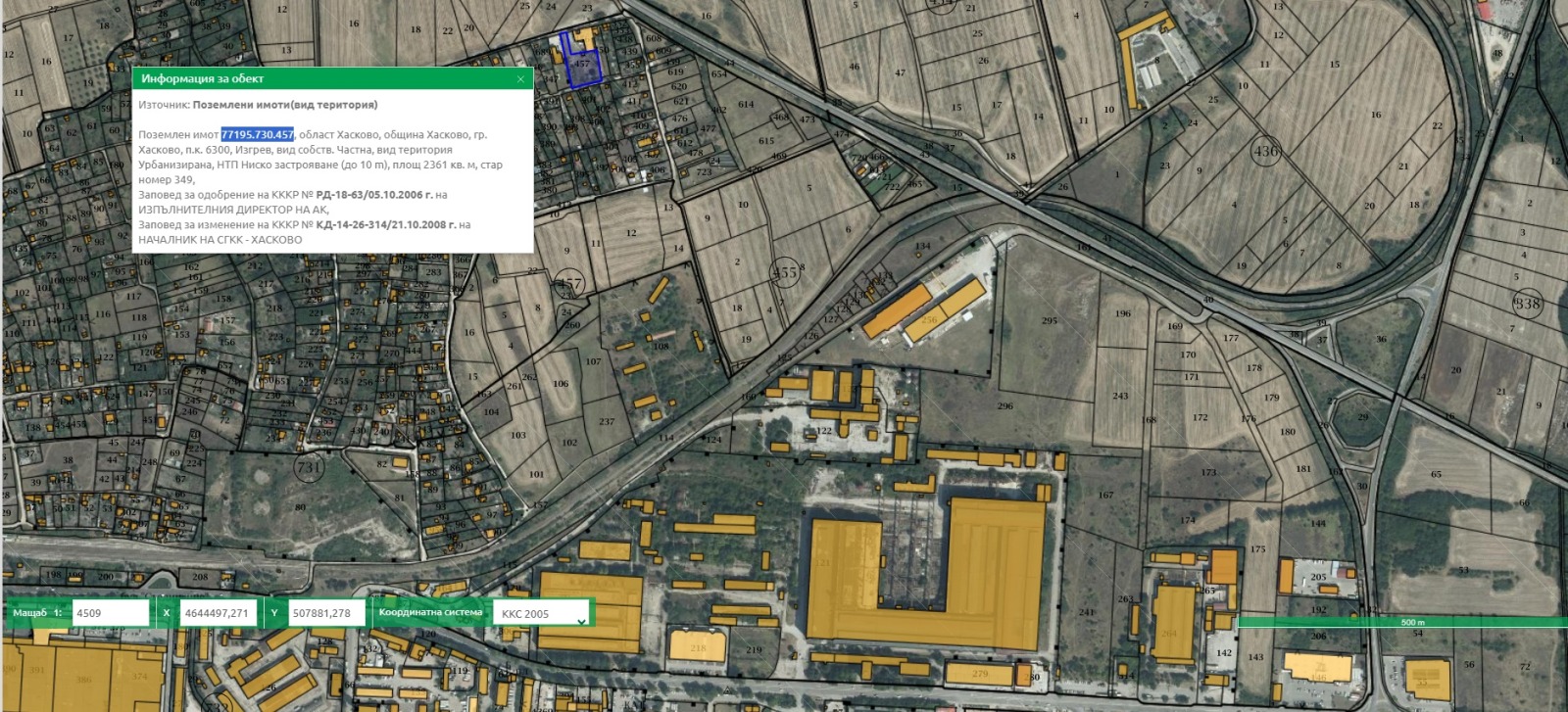1568x712 pixels.
Task: Close the 'Информация за обект' popup
Action: 520,78
